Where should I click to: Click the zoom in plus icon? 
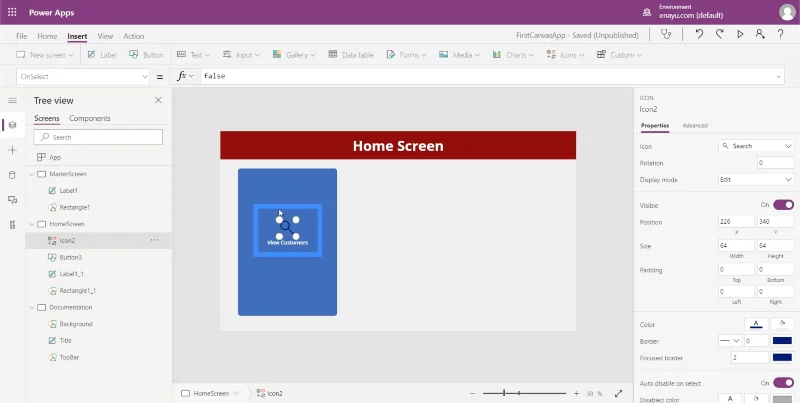(x=576, y=393)
